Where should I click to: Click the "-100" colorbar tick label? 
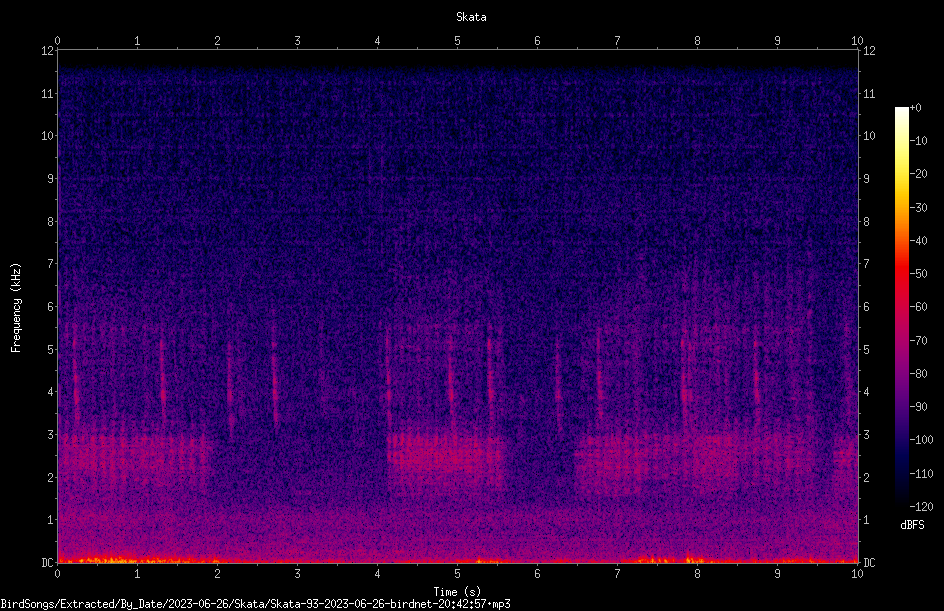click(x=922, y=440)
